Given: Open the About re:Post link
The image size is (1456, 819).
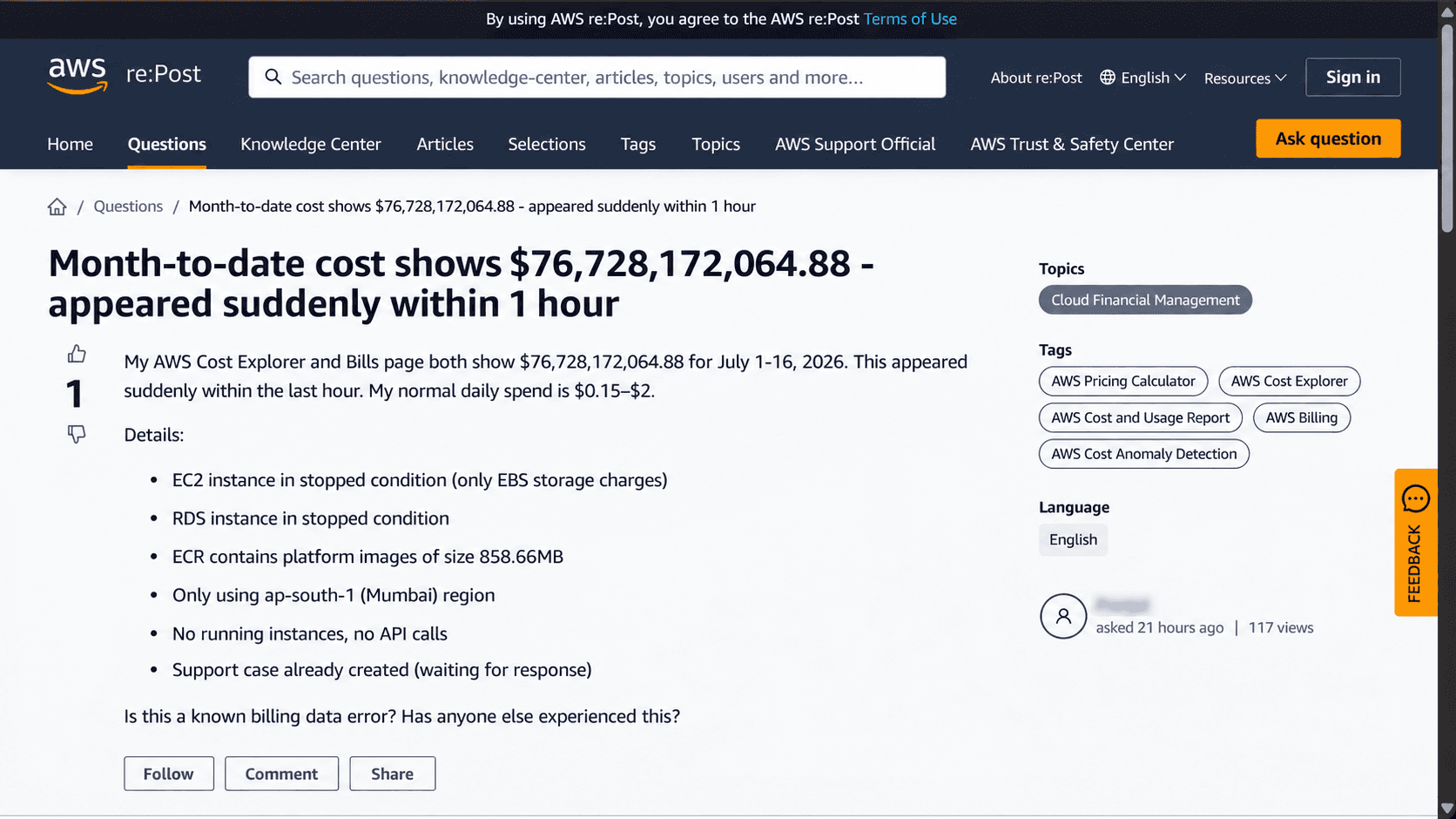Looking at the screenshot, I should pos(1036,78).
